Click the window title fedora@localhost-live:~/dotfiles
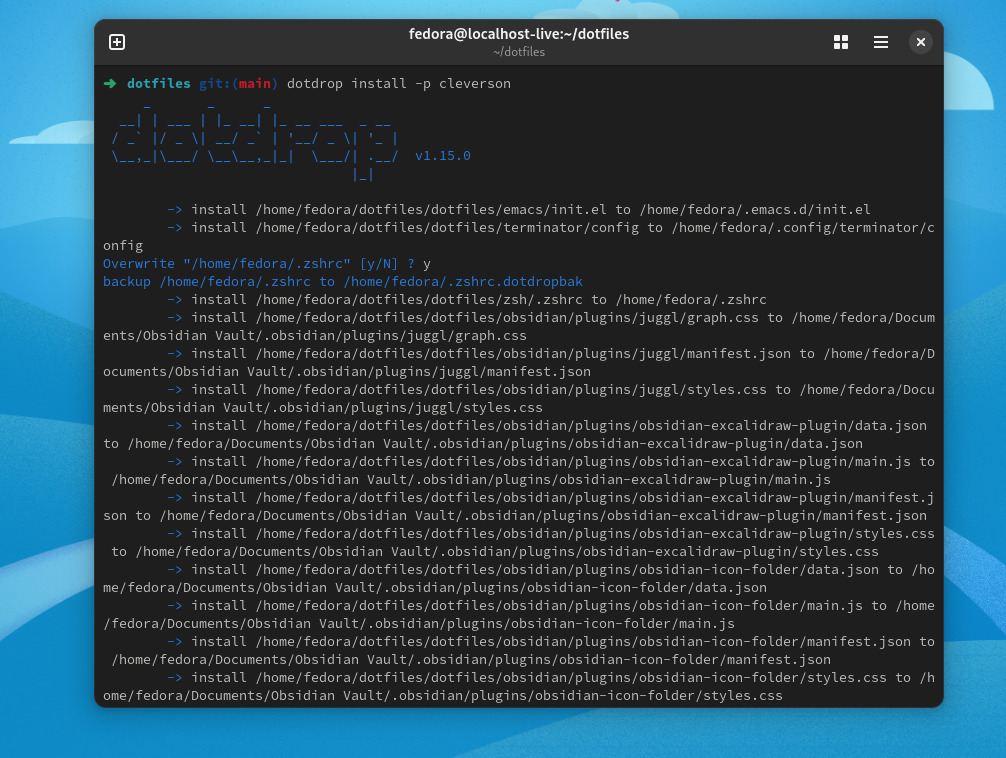The width and height of the screenshot is (1006, 758). [x=519, y=33]
